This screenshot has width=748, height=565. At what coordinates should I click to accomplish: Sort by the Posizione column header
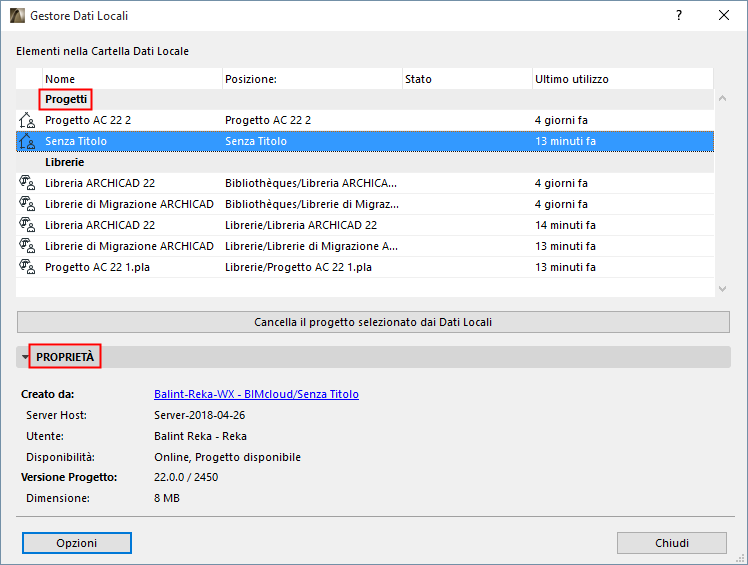(x=312, y=79)
